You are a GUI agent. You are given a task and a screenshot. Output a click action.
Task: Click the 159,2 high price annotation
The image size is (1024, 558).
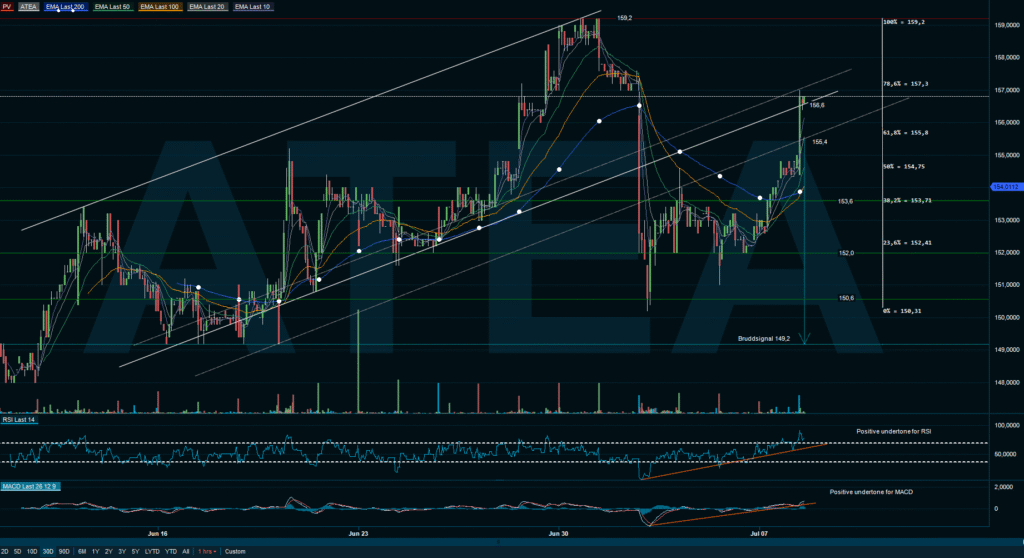coord(624,18)
